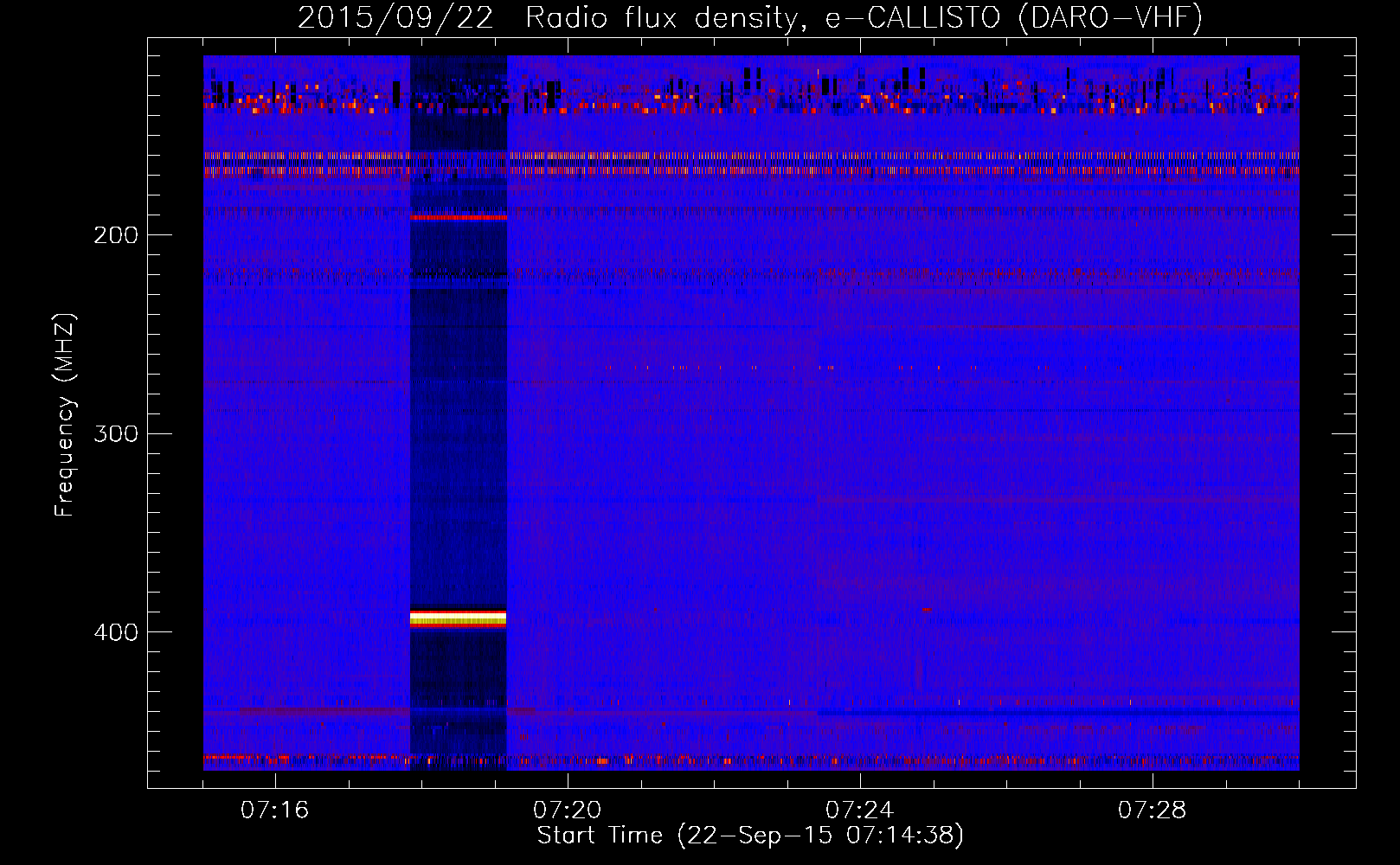The width and height of the screenshot is (1400, 865).
Task: Click the 'Start Time (22-Sep-15 07:14:38)' label
Action: (750, 836)
